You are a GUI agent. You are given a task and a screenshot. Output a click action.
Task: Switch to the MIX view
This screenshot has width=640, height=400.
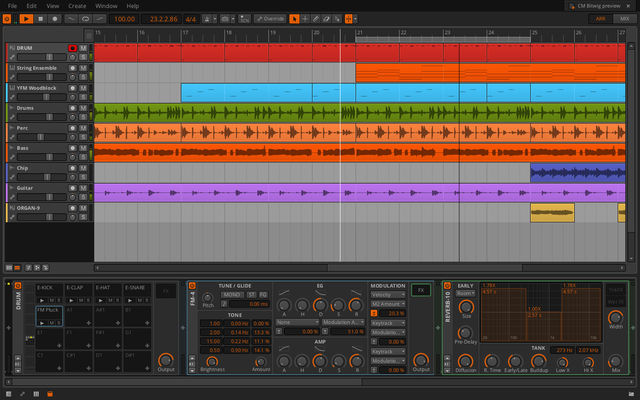click(624, 19)
